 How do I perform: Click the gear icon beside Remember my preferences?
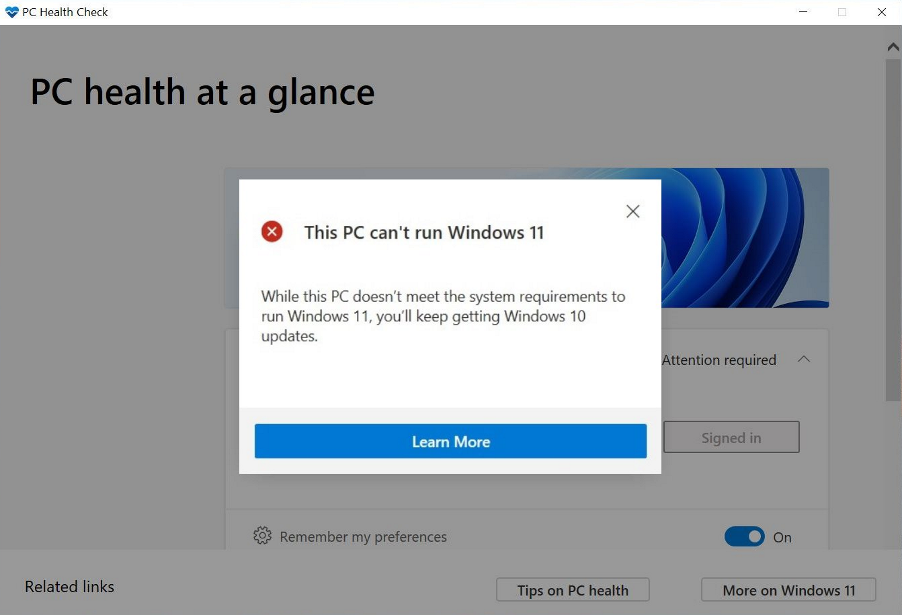click(x=262, y=537)
